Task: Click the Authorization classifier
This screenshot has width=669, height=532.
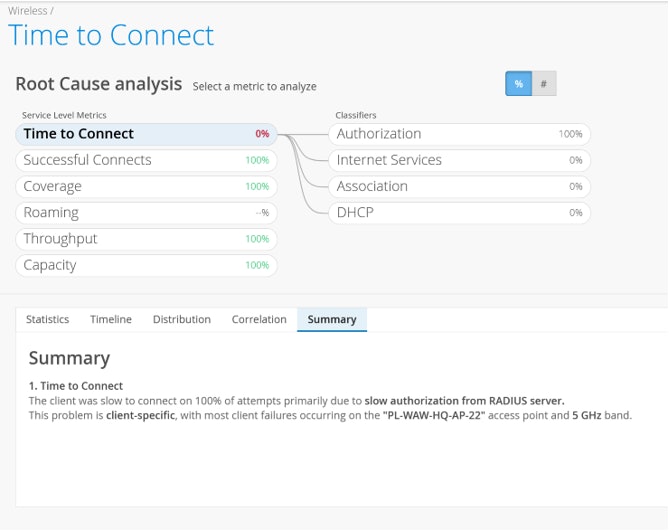Action: click(x=459, y=134)
